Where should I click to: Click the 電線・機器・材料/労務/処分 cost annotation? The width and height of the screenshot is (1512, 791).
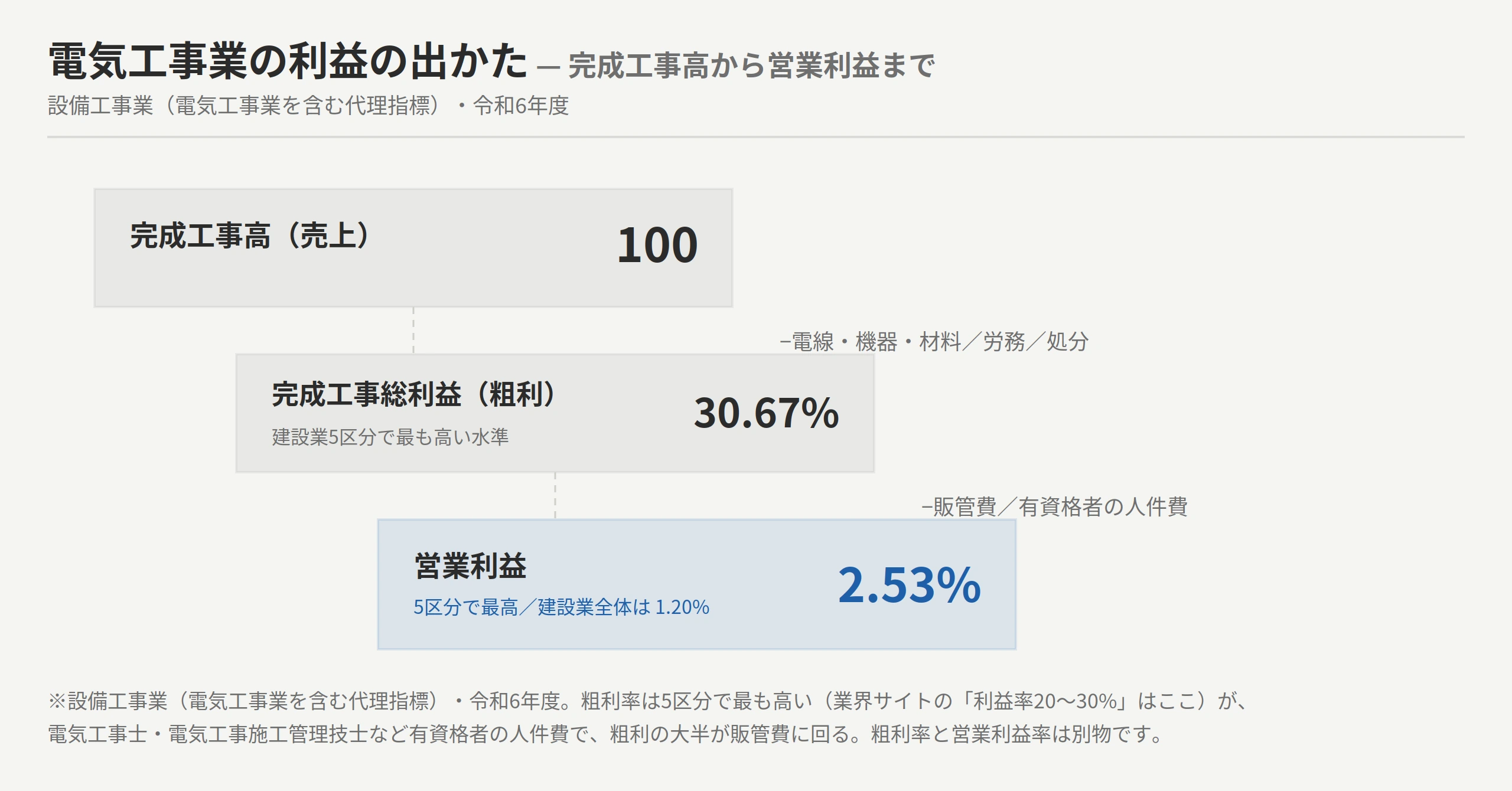934,342
